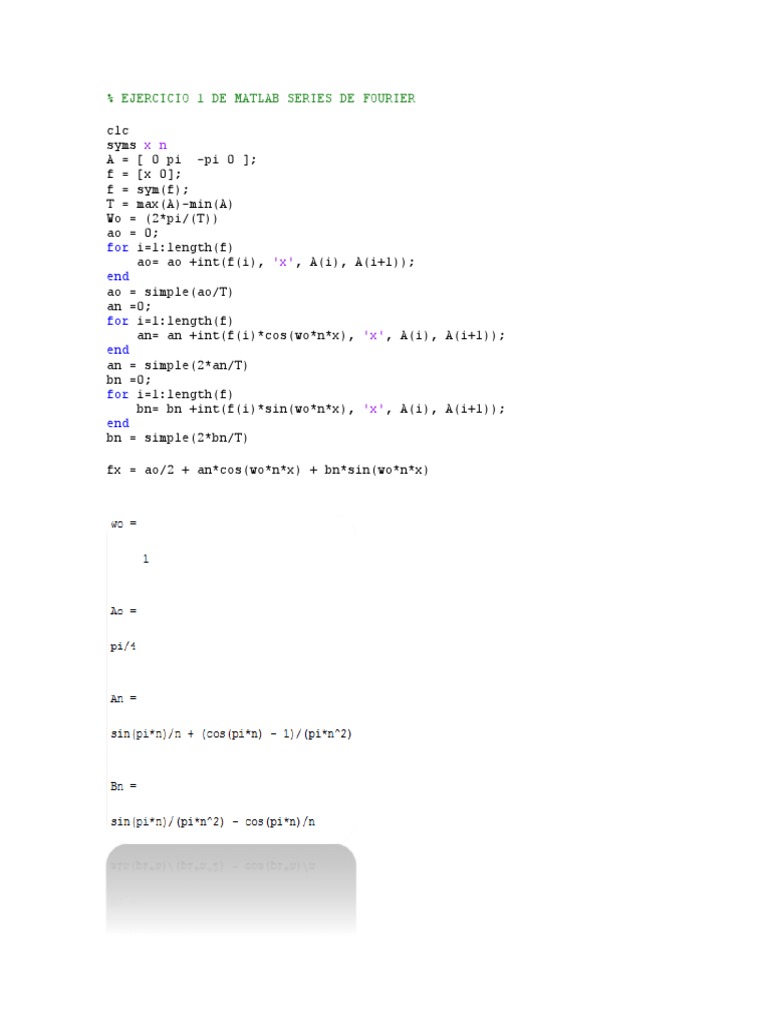Click the 'bn= bn +int(f(i)*sin(wo*n*x)...' line
This screenshot has width=768, height=1024.
[x=321, y=409]
